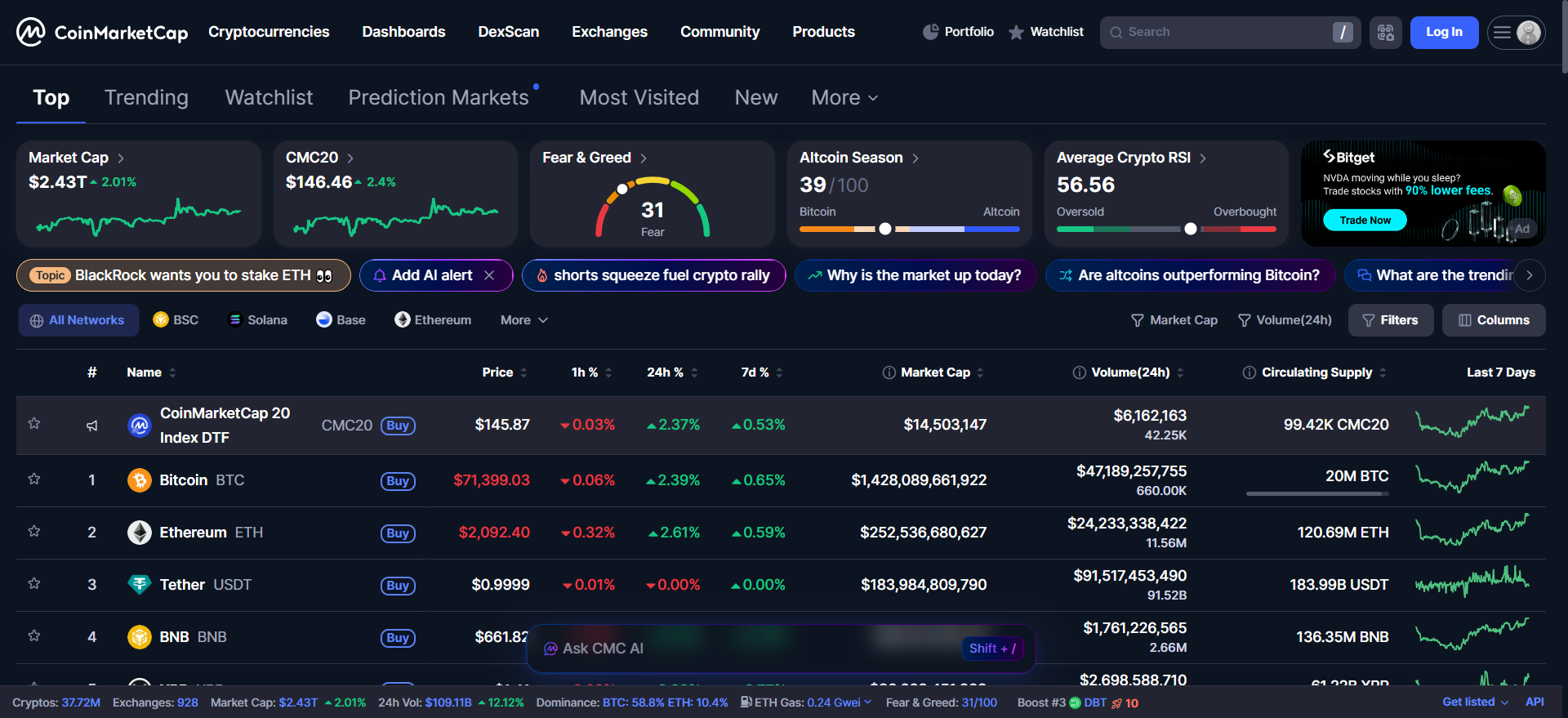Screen dimensions: 1568x718
Task: Sort the table by the Name column
Action: click(x=151, y=372)
